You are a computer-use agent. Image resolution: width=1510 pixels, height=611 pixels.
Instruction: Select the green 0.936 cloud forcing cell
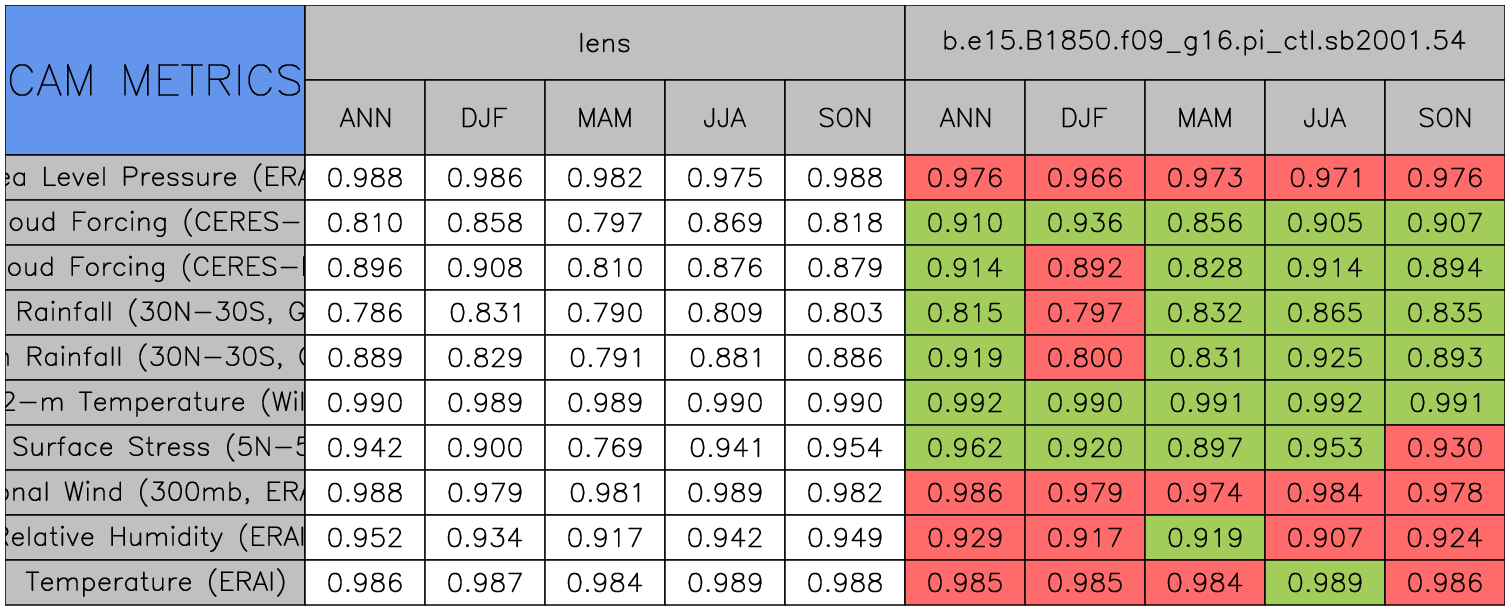pos(1084,223)
